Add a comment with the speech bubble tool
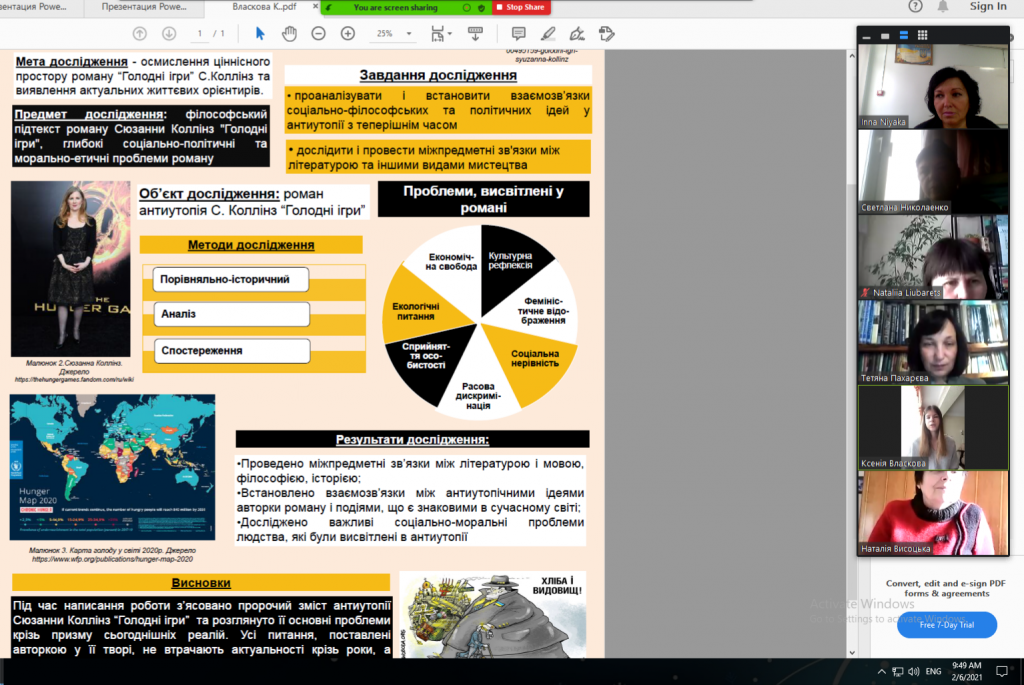The height and width of the screenshot is (685, 1024). (x=519, y=34)
